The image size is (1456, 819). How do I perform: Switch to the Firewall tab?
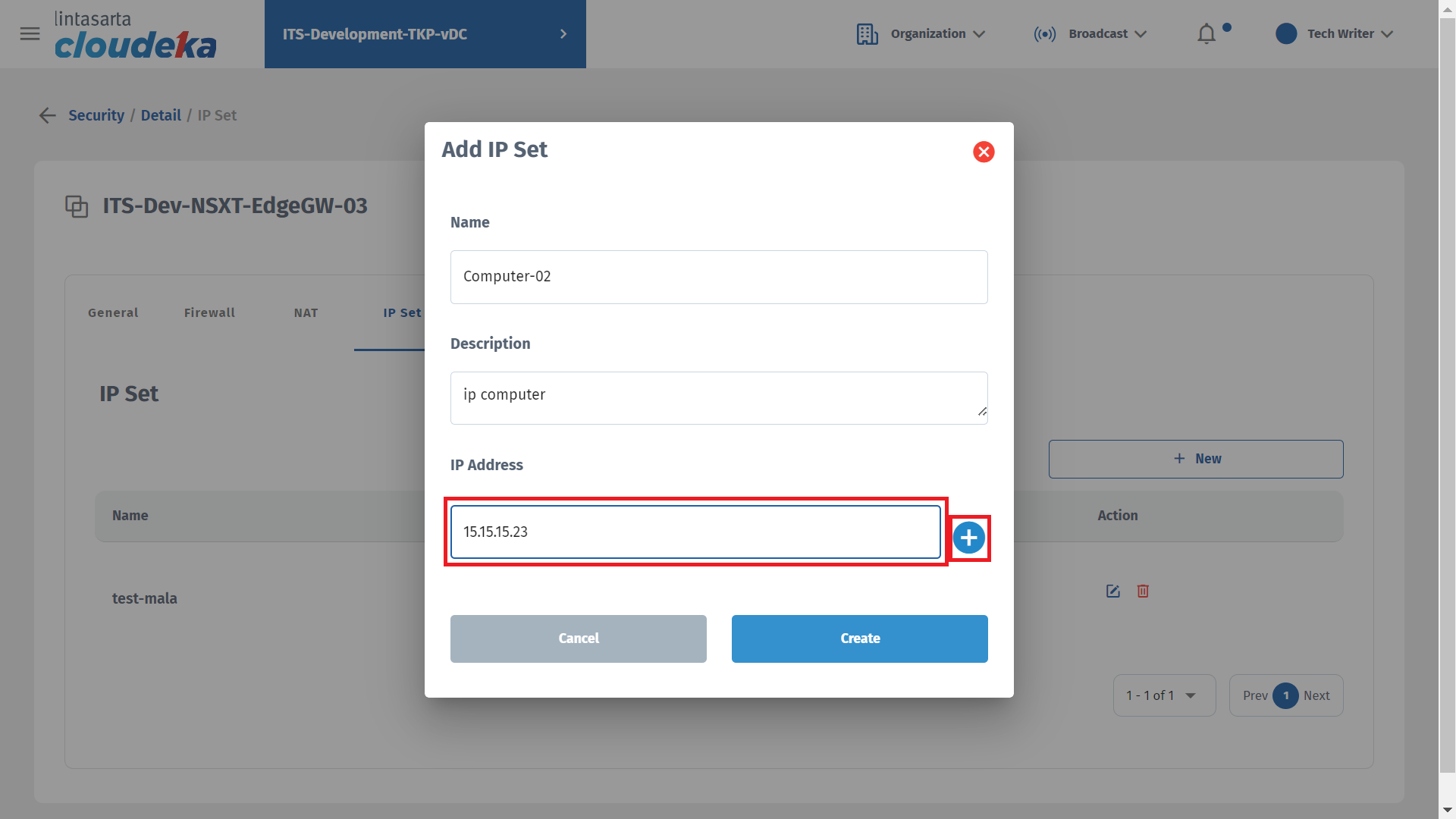pyautogui.click(x=209, y=312)
